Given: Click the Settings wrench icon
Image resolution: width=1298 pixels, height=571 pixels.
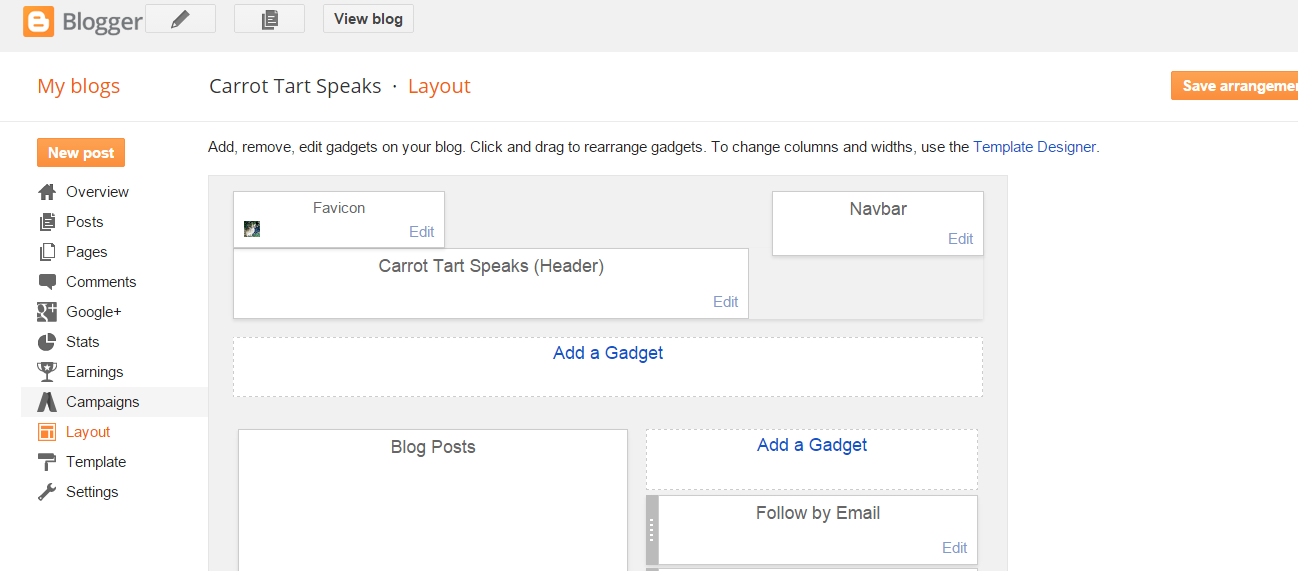Looking at the screenshot, I should coord(47,492).
